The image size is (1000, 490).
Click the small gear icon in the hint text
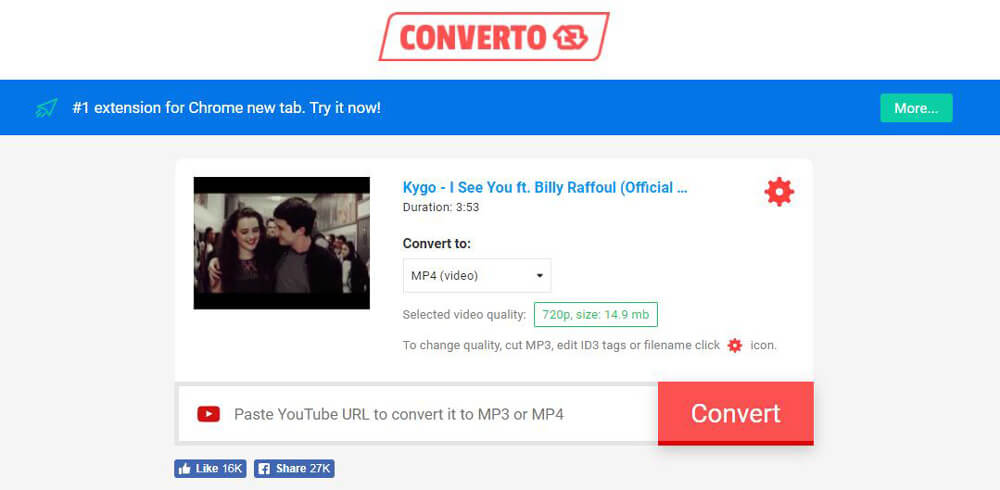point(735,346)
